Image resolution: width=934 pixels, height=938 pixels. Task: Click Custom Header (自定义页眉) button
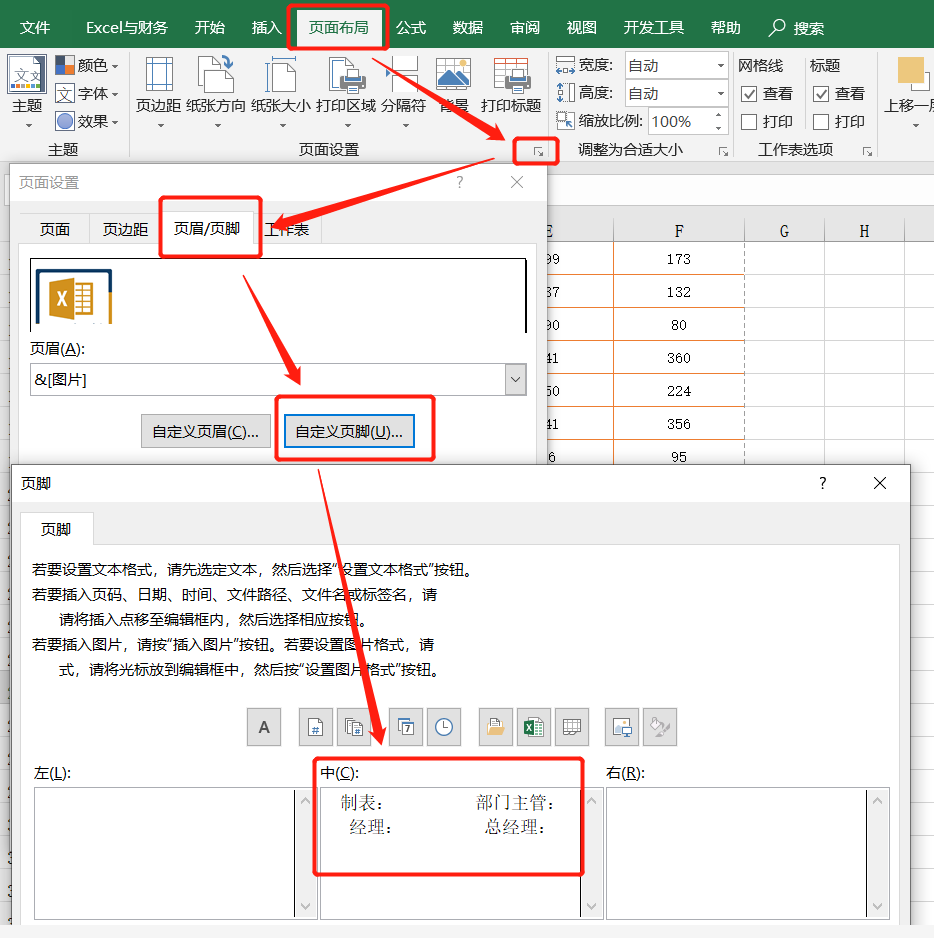(x=206, y=431)
